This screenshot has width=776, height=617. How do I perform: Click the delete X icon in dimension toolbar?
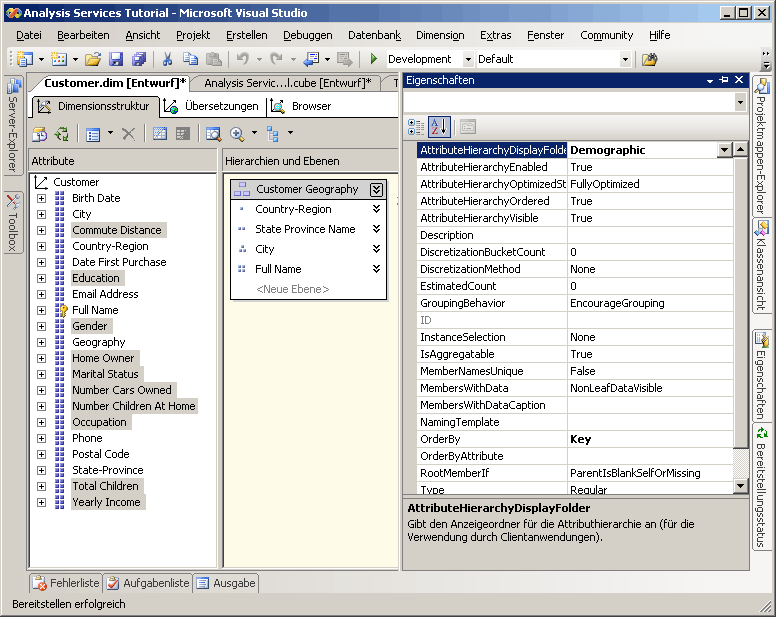coord(128,134)
